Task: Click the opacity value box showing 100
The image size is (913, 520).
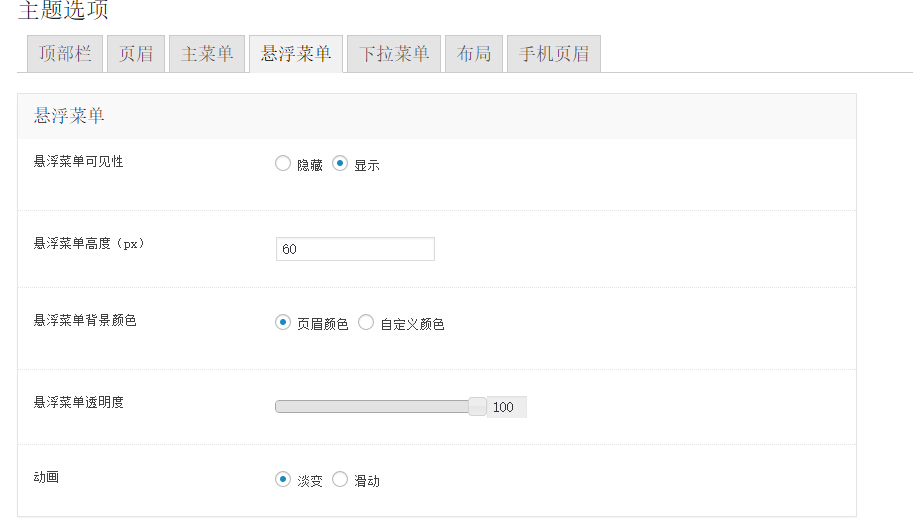Action: (506, 407)
